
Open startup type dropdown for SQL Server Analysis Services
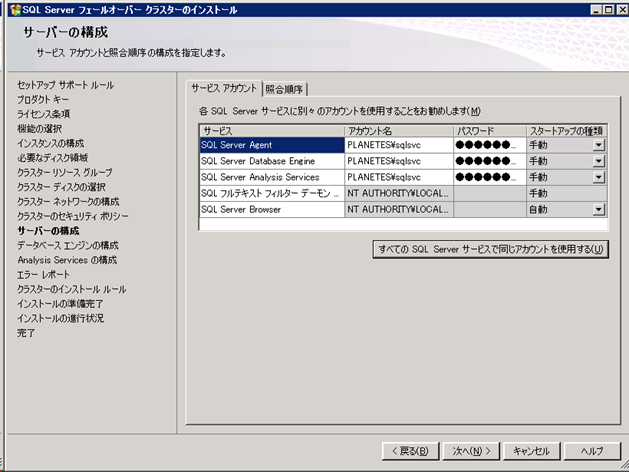point(599,177)
